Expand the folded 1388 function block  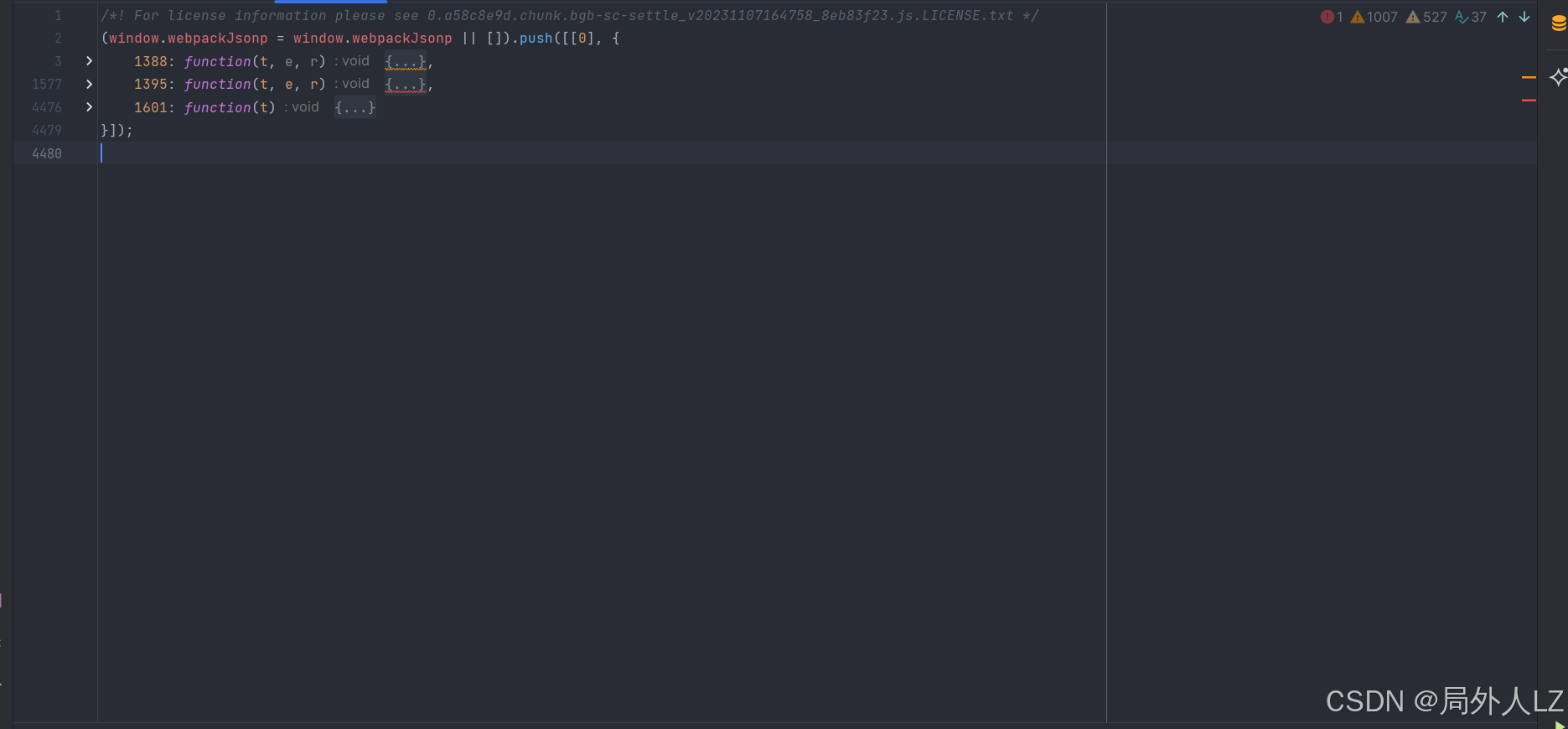89,61
